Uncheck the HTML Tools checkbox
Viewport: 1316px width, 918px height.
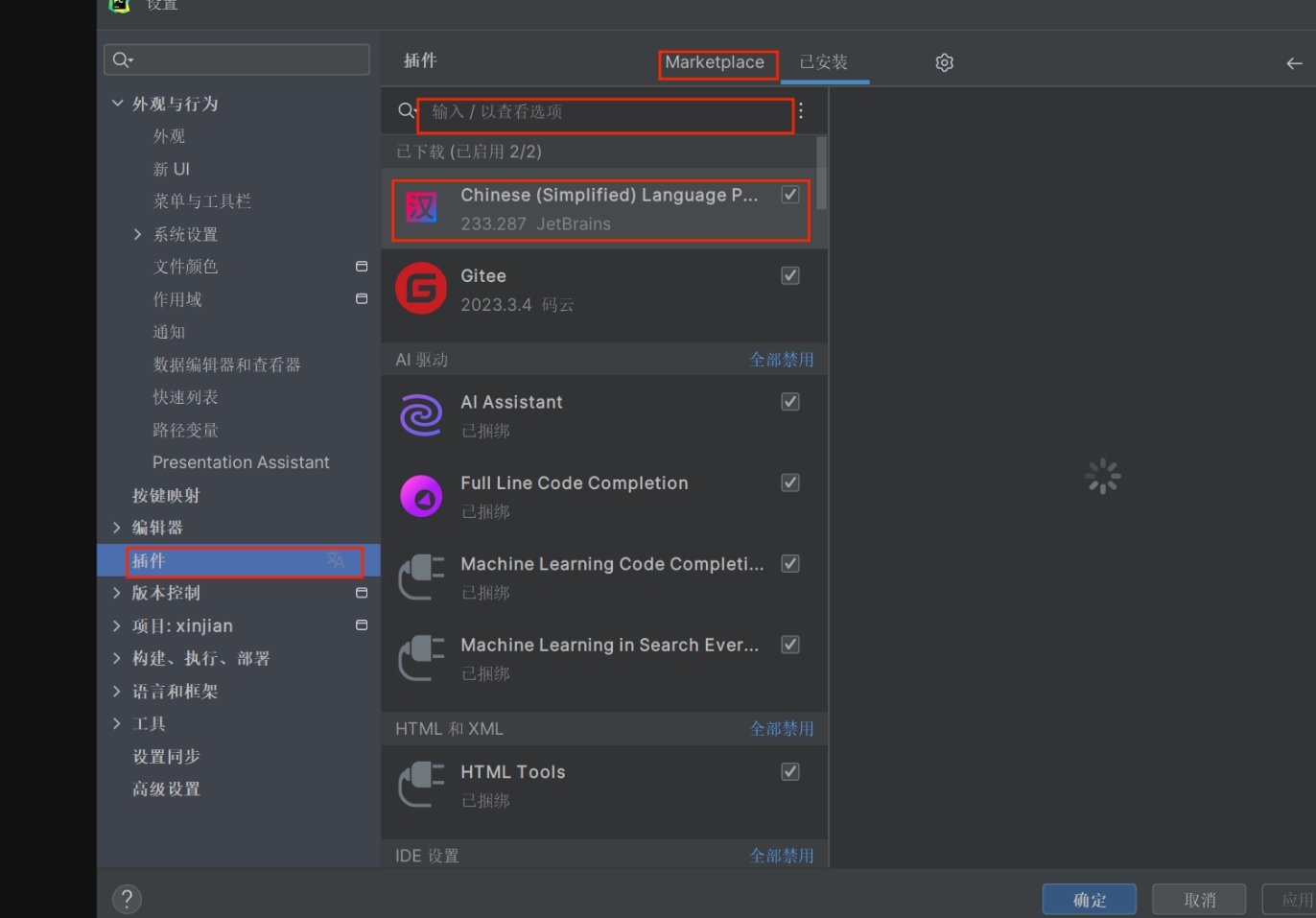[x=790, y=771]
